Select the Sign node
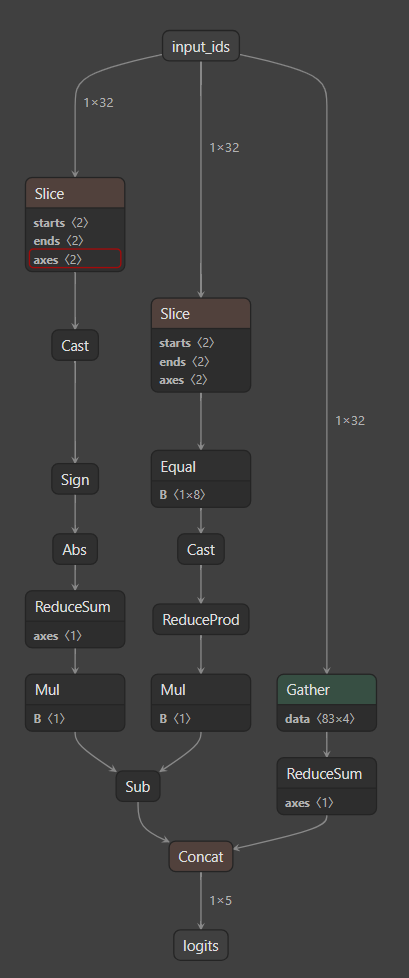Viewport: 409px width, 978px height. (x=75, y=480)
